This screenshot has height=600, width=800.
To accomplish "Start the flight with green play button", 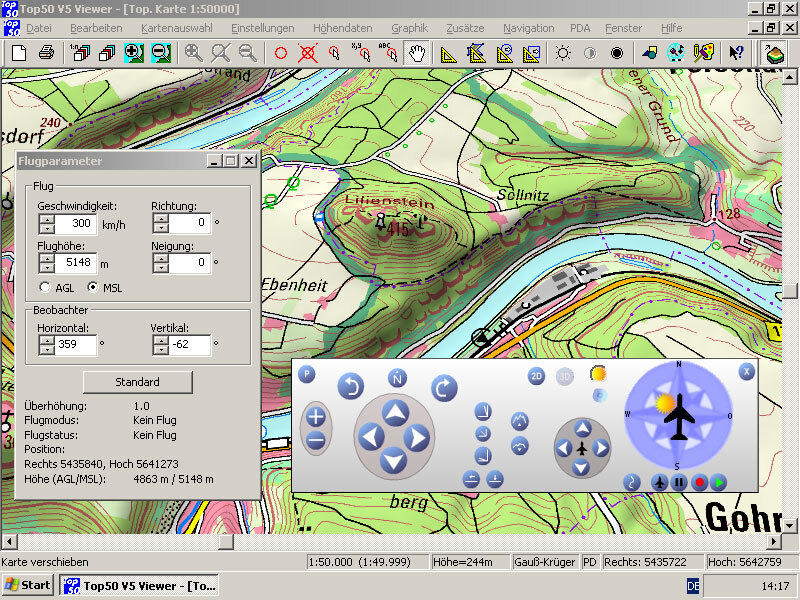I will 718,482.
